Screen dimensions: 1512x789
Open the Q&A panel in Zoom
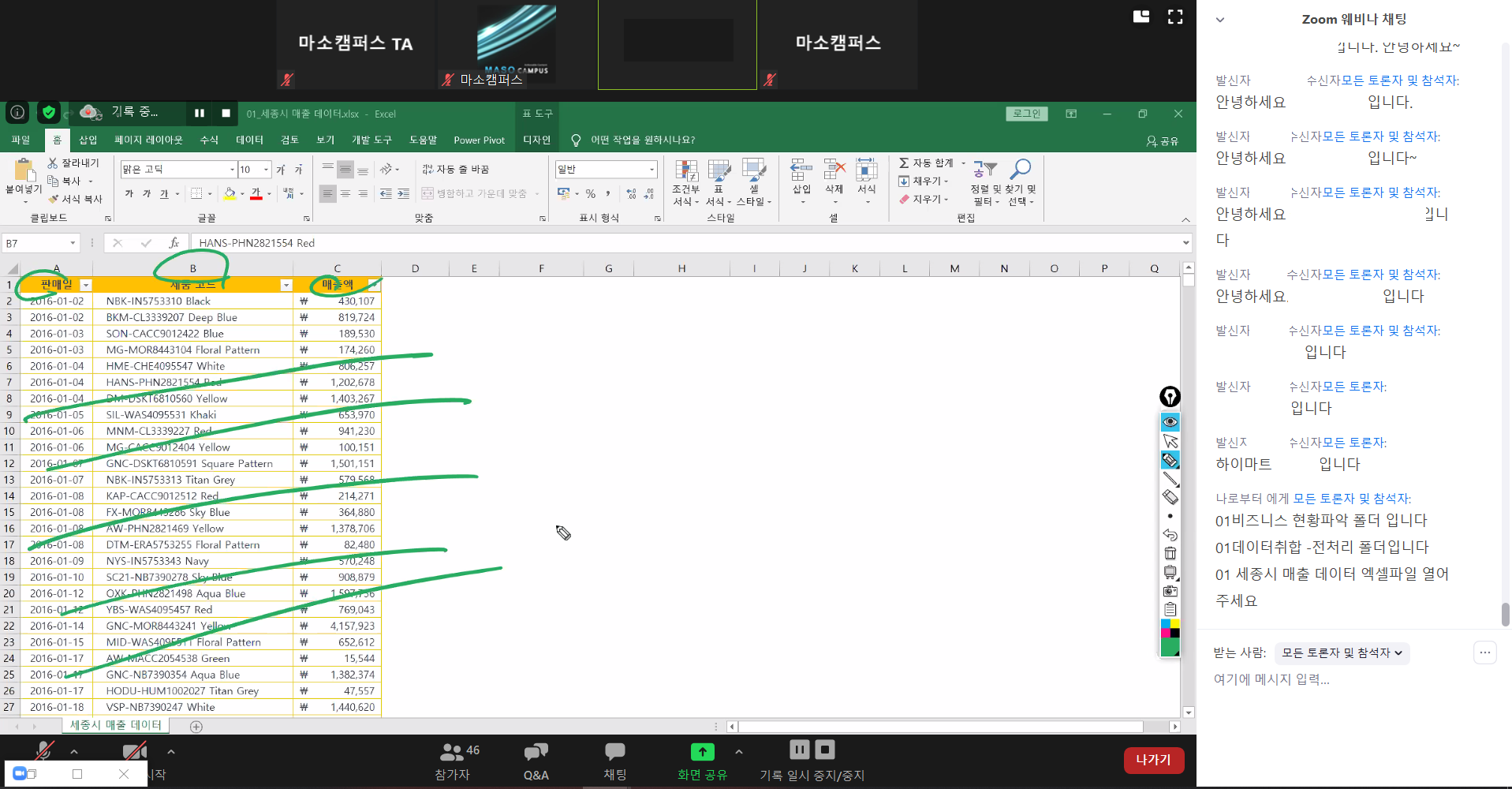(x=536, y=761)
